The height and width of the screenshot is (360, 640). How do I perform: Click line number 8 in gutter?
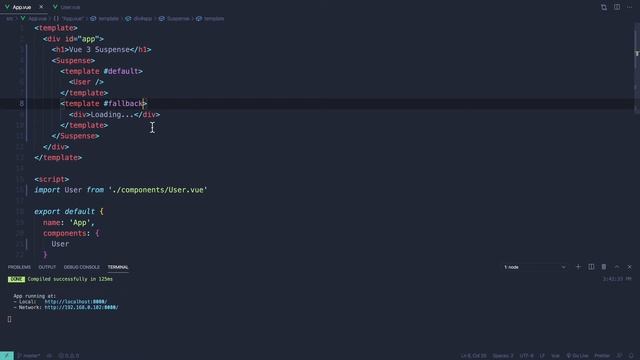[x=21, y=104]
